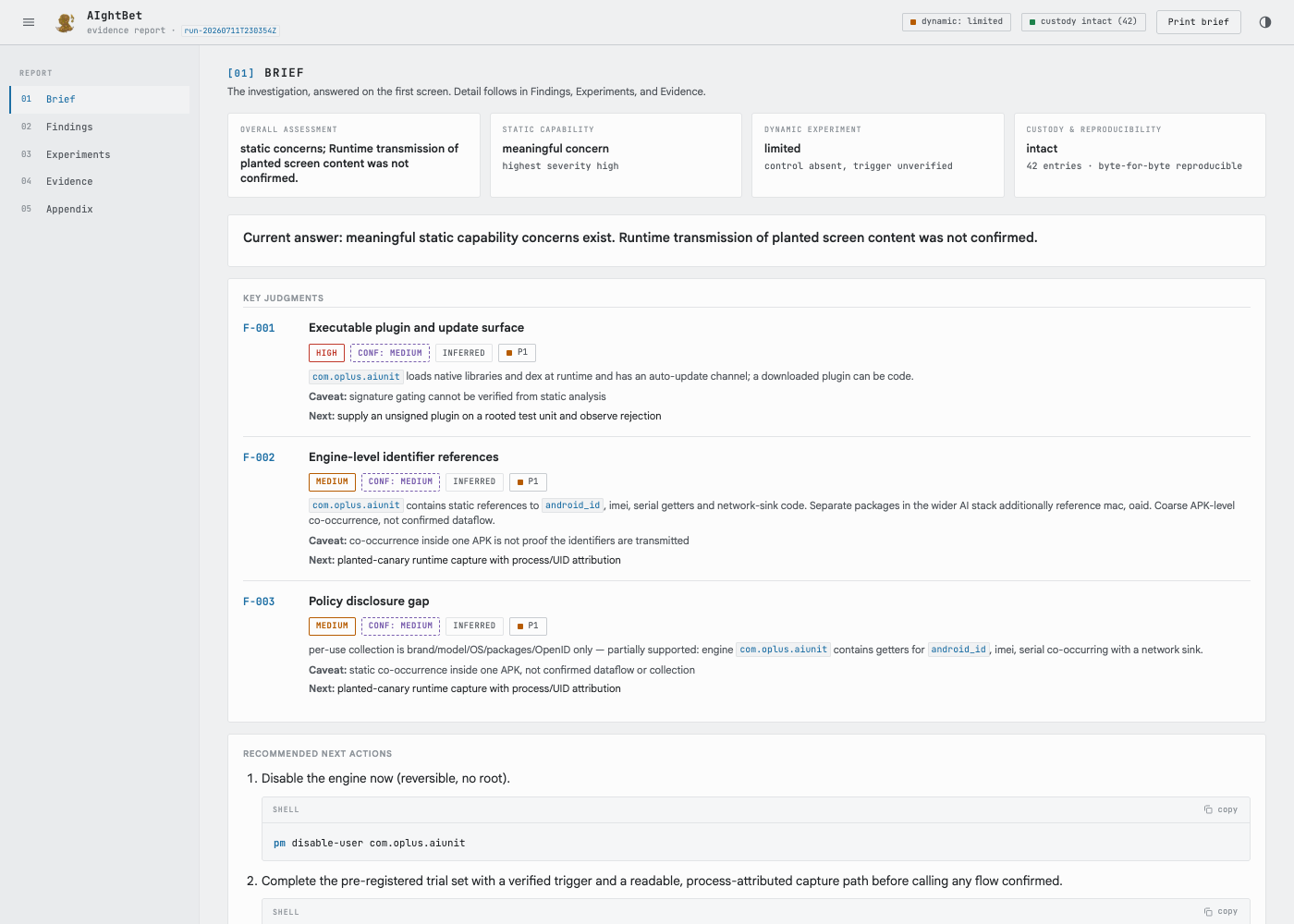Click the Static Capability card
This screenshot has width=1294, height=924.
pyautogui.click(x=616, y=155)
